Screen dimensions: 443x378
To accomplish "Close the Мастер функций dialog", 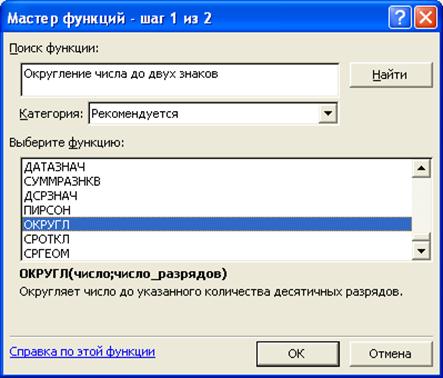I will click(425, 17).
